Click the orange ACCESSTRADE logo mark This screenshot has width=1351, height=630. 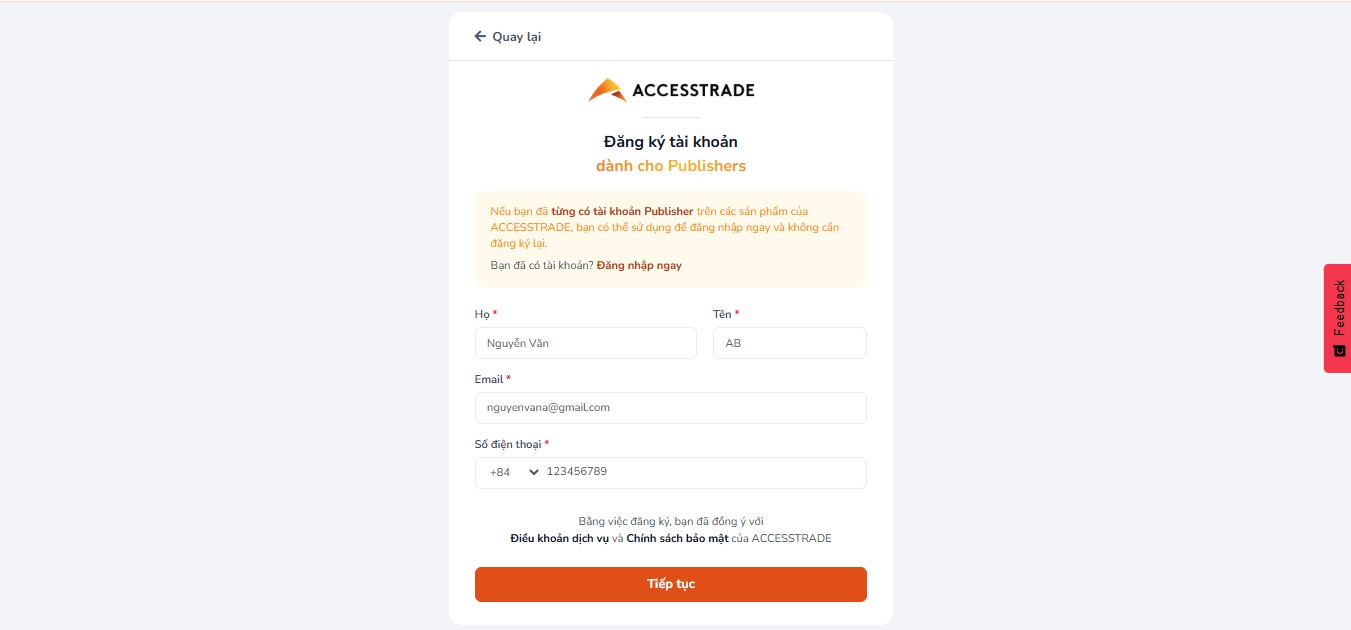pos(607,91)
